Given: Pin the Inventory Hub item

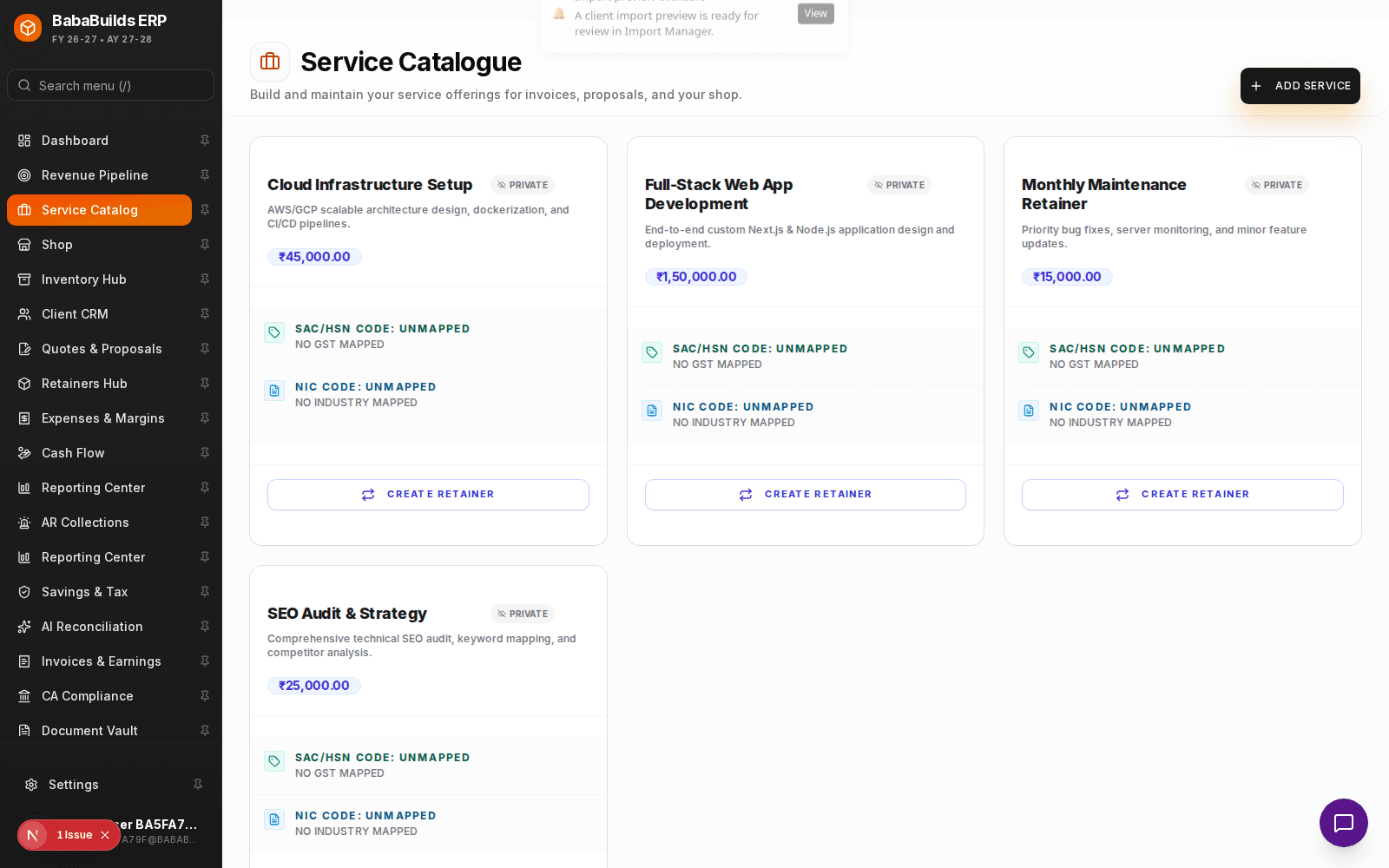Looking at the screenshot, I should pos(205,279).
